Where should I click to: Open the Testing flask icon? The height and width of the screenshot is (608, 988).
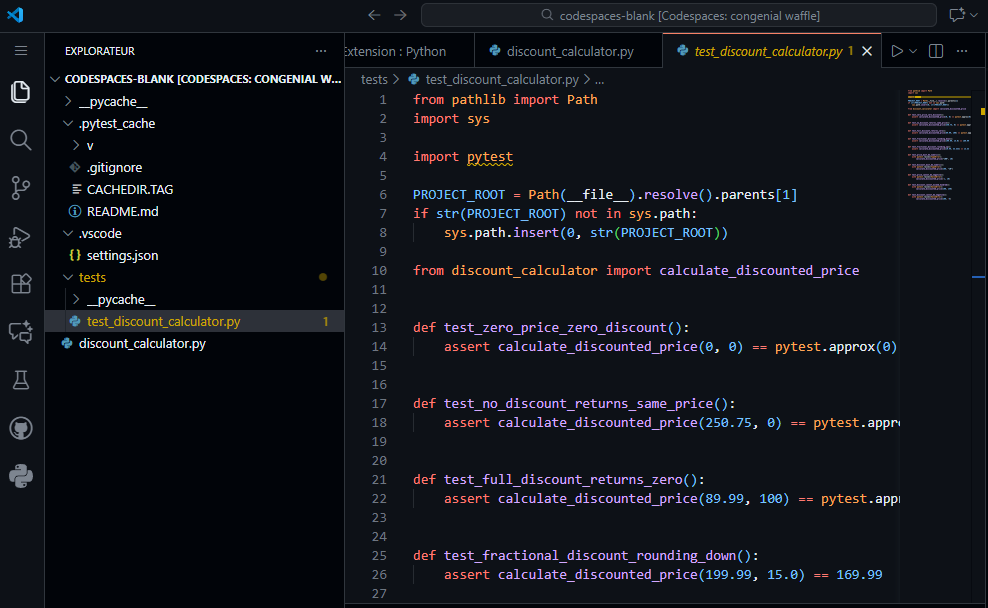pyautogui.click(x=20, y=380)
